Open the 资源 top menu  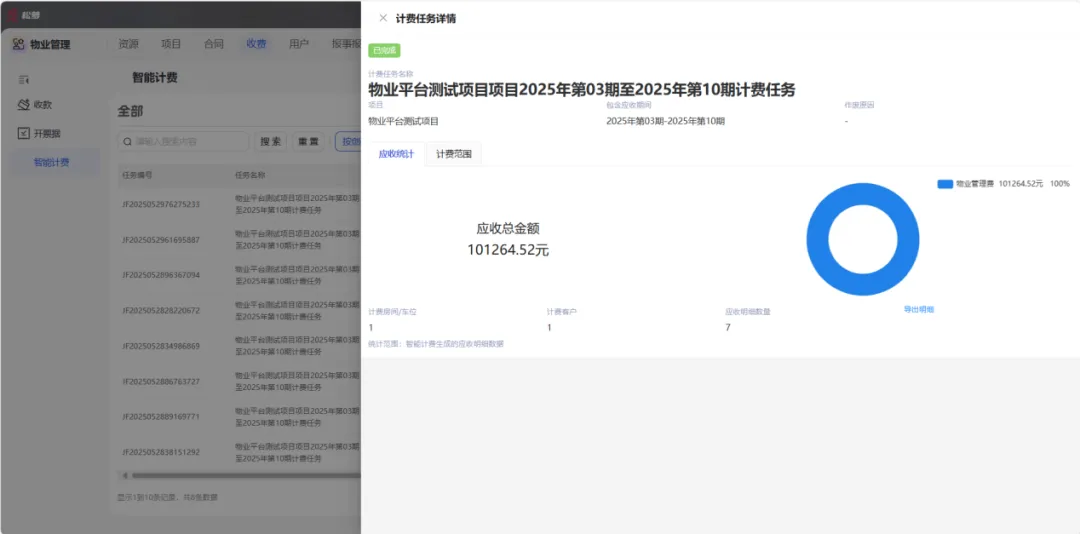pos(128,44)
